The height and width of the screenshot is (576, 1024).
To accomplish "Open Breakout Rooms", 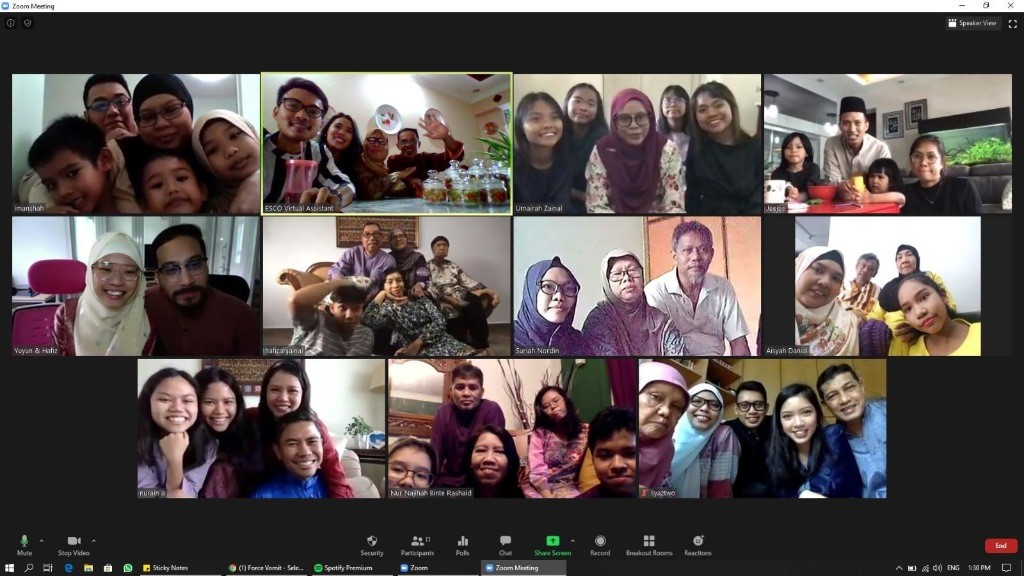I will coord(649,545).
